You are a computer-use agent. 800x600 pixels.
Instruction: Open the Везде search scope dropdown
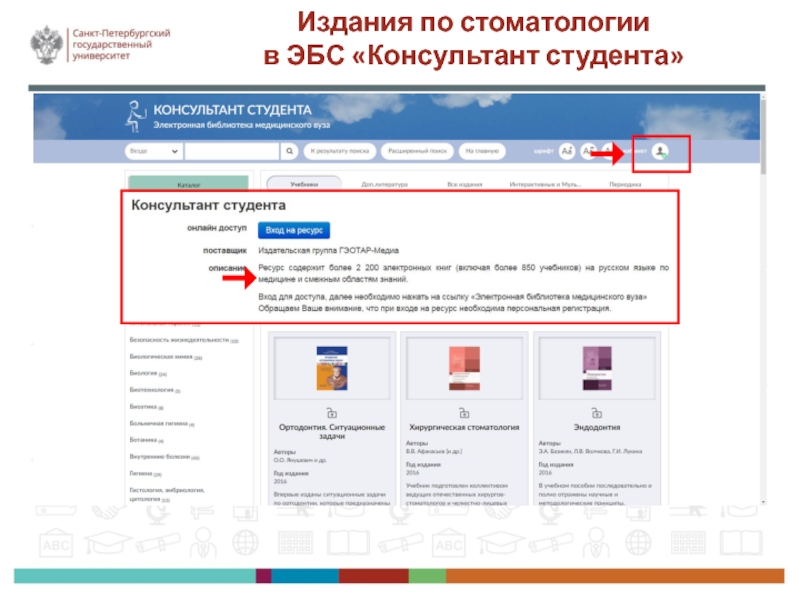click(x=154, y=151)
